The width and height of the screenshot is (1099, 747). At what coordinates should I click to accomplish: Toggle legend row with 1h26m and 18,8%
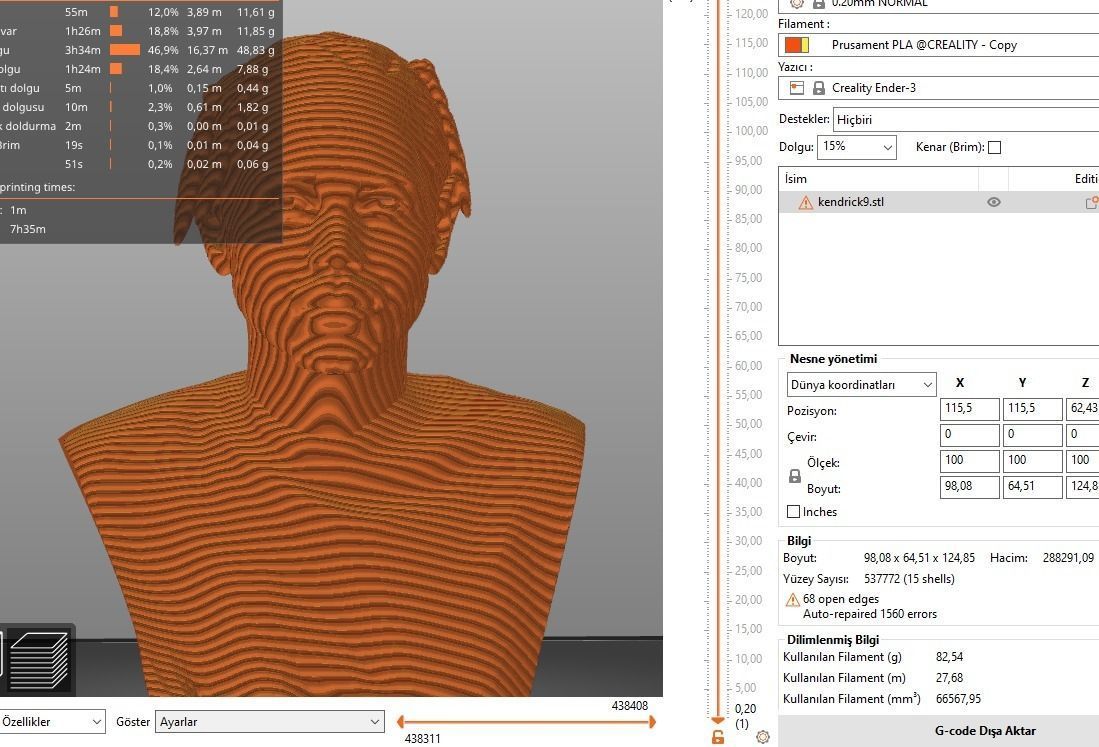click(139, 32)
